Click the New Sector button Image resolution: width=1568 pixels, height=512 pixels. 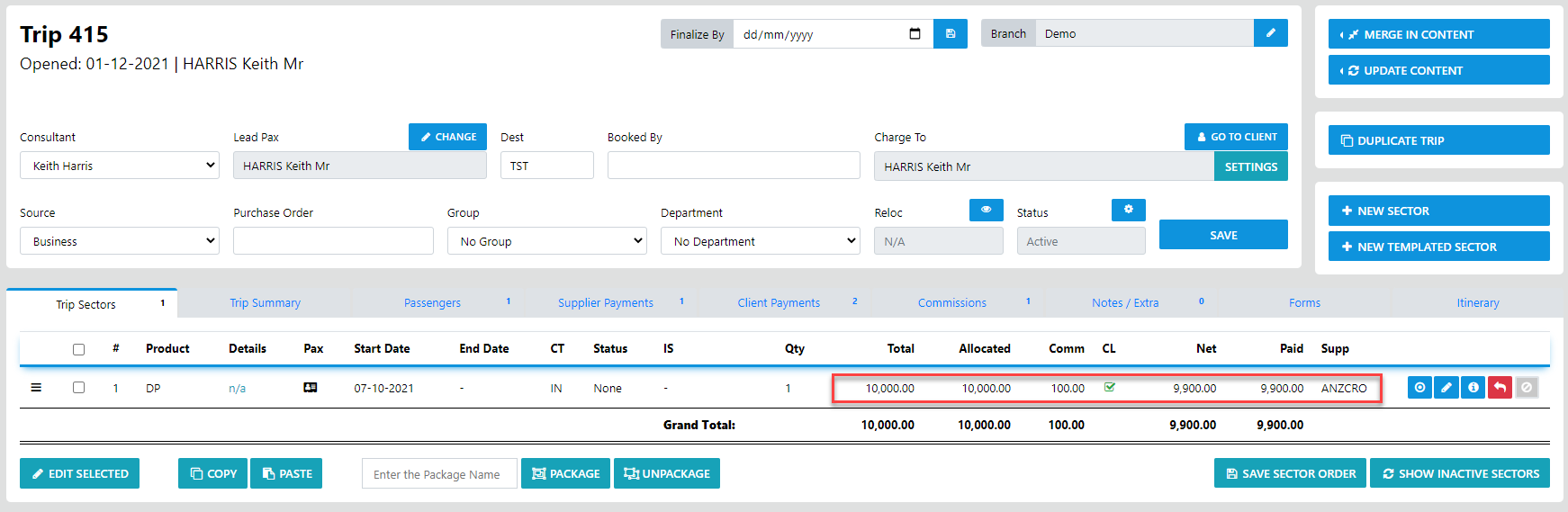pos(1438,211)
